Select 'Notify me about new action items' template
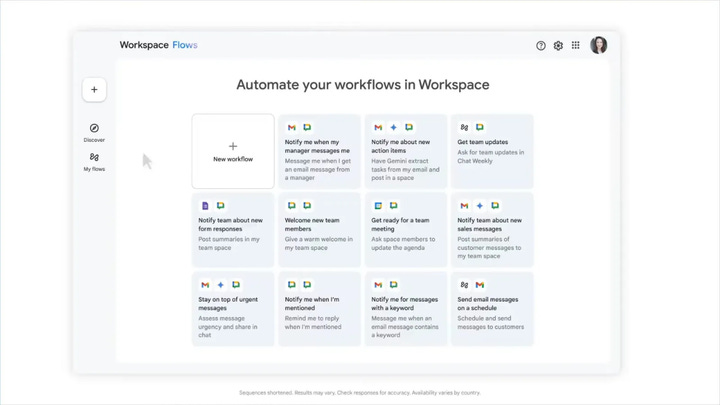The image size is (720, 405). coord(405,151)
